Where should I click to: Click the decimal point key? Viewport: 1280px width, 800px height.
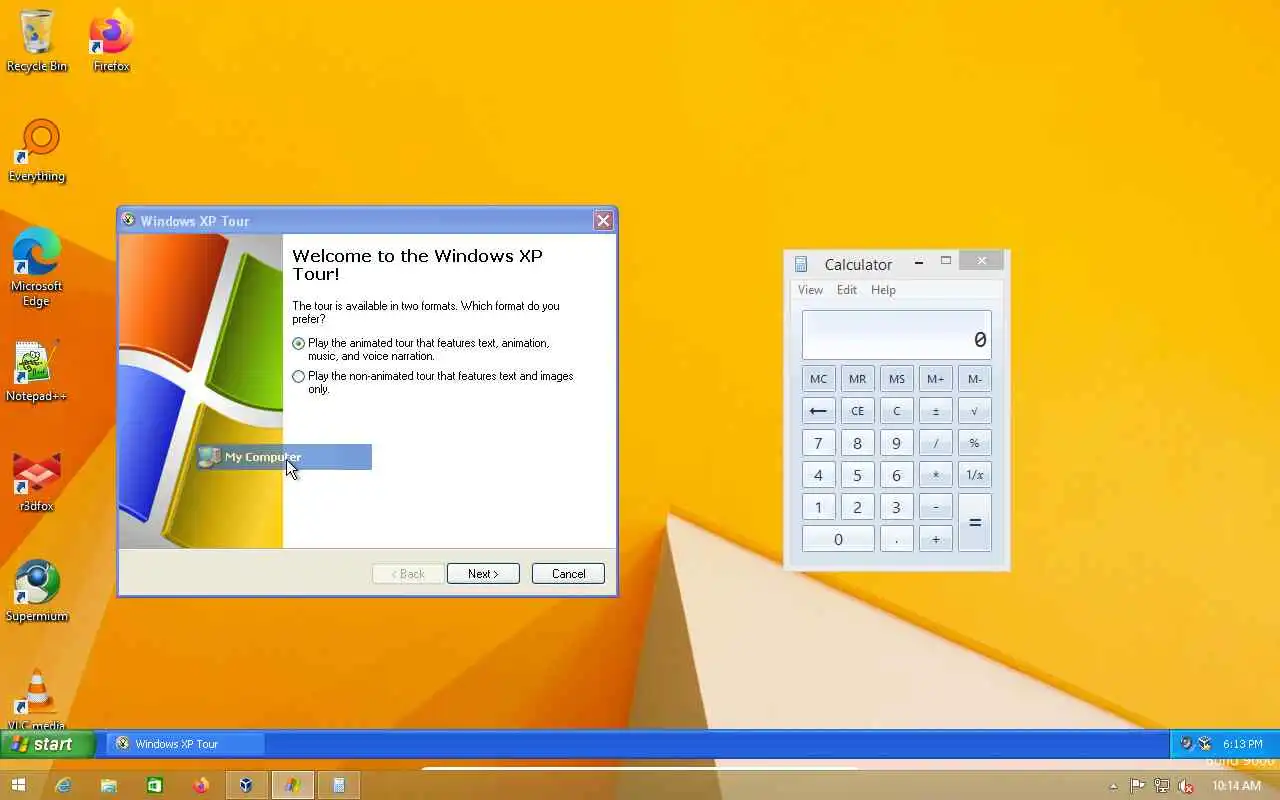(897, 539)
